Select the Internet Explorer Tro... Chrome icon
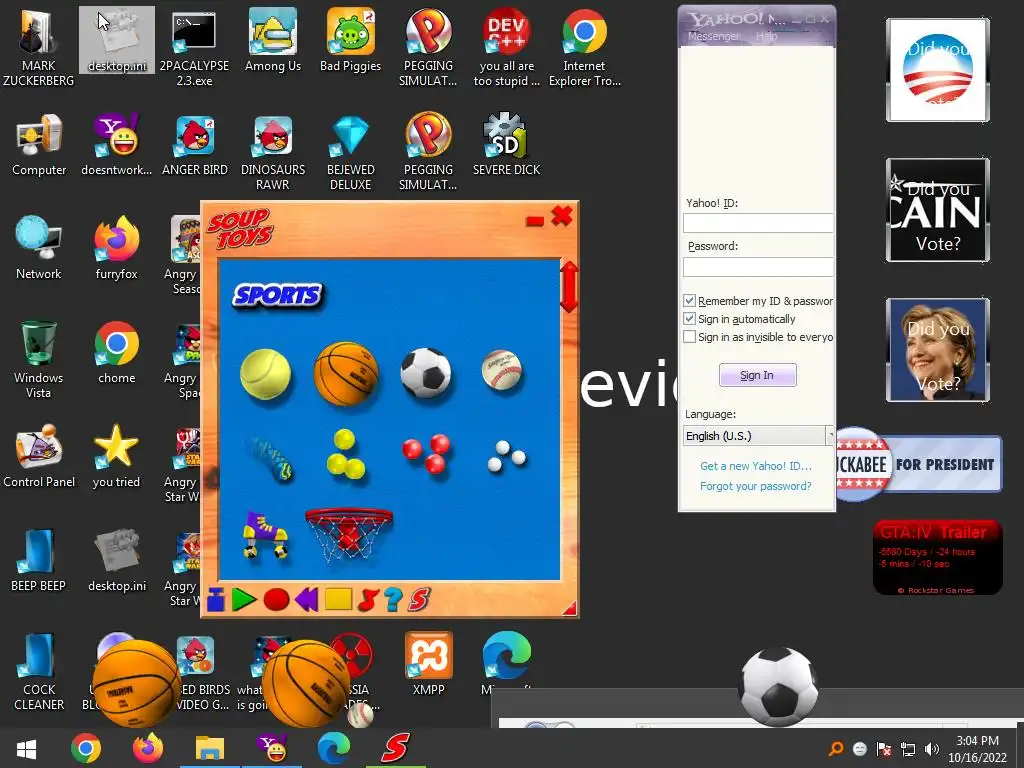Screen dimensions: 1024x768 pyautogui.click(x=584, y=48)
